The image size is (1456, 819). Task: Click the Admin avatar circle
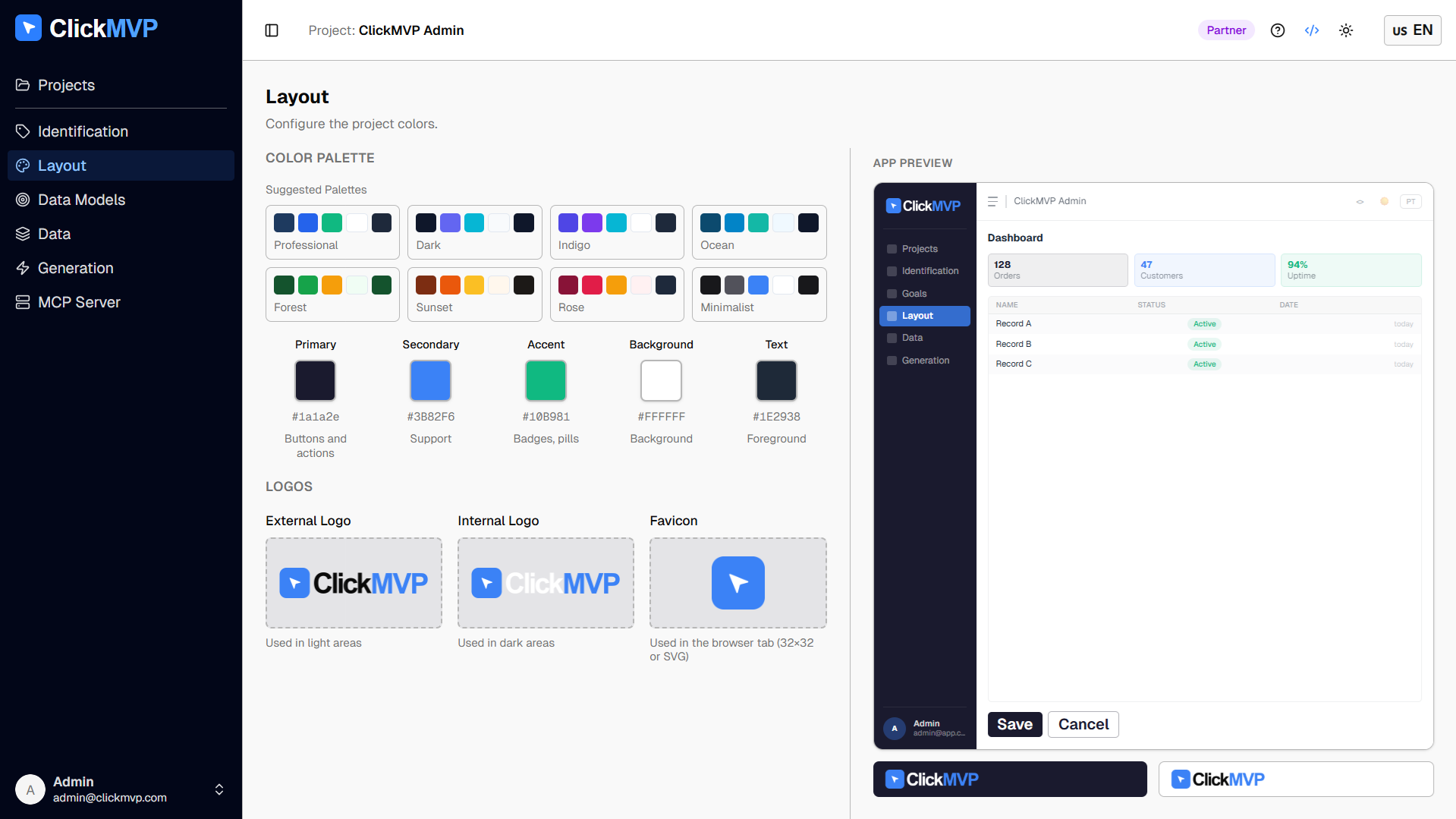(x=30, y=789)
